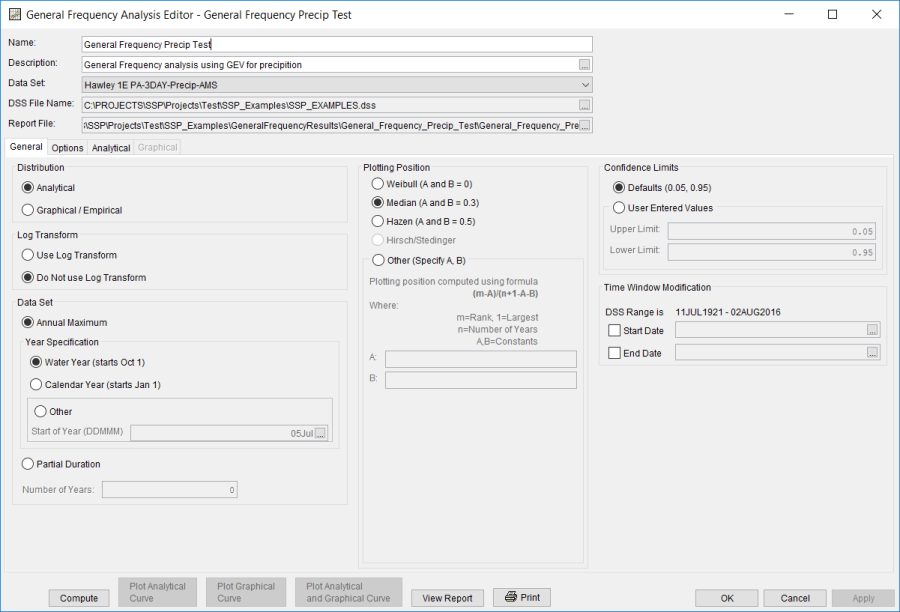Open the Analytical tab

tap(110, 147)
